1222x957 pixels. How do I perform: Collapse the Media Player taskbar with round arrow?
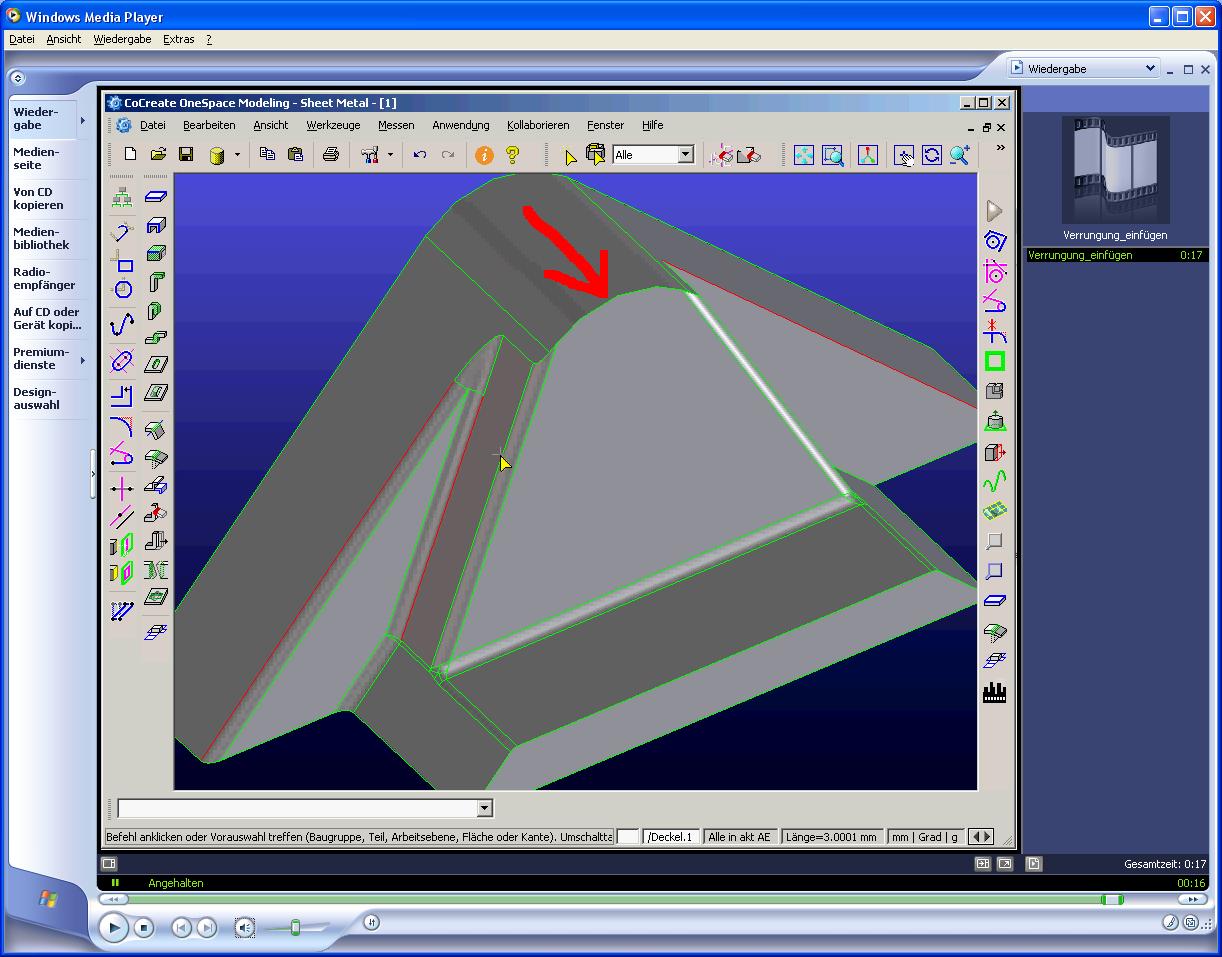tap(18, 78)
